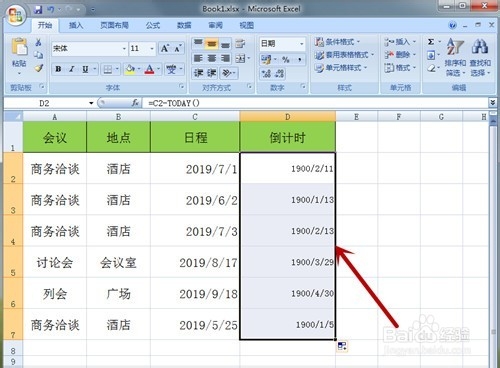Center text horizontally
This screenshot has height=368, width=500.
click(x=212, y=59)
